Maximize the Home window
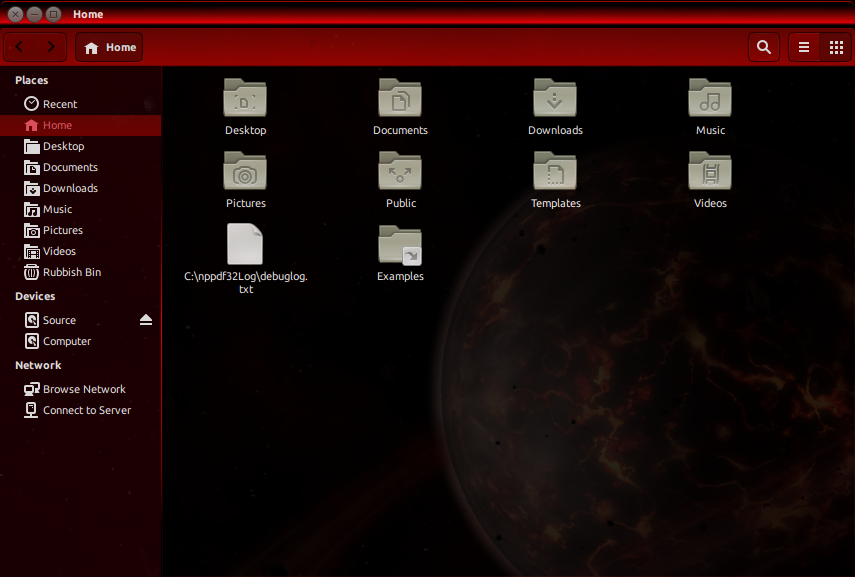Image resolution: width=855 pixels, height=577 pixels. coord(53,14)
